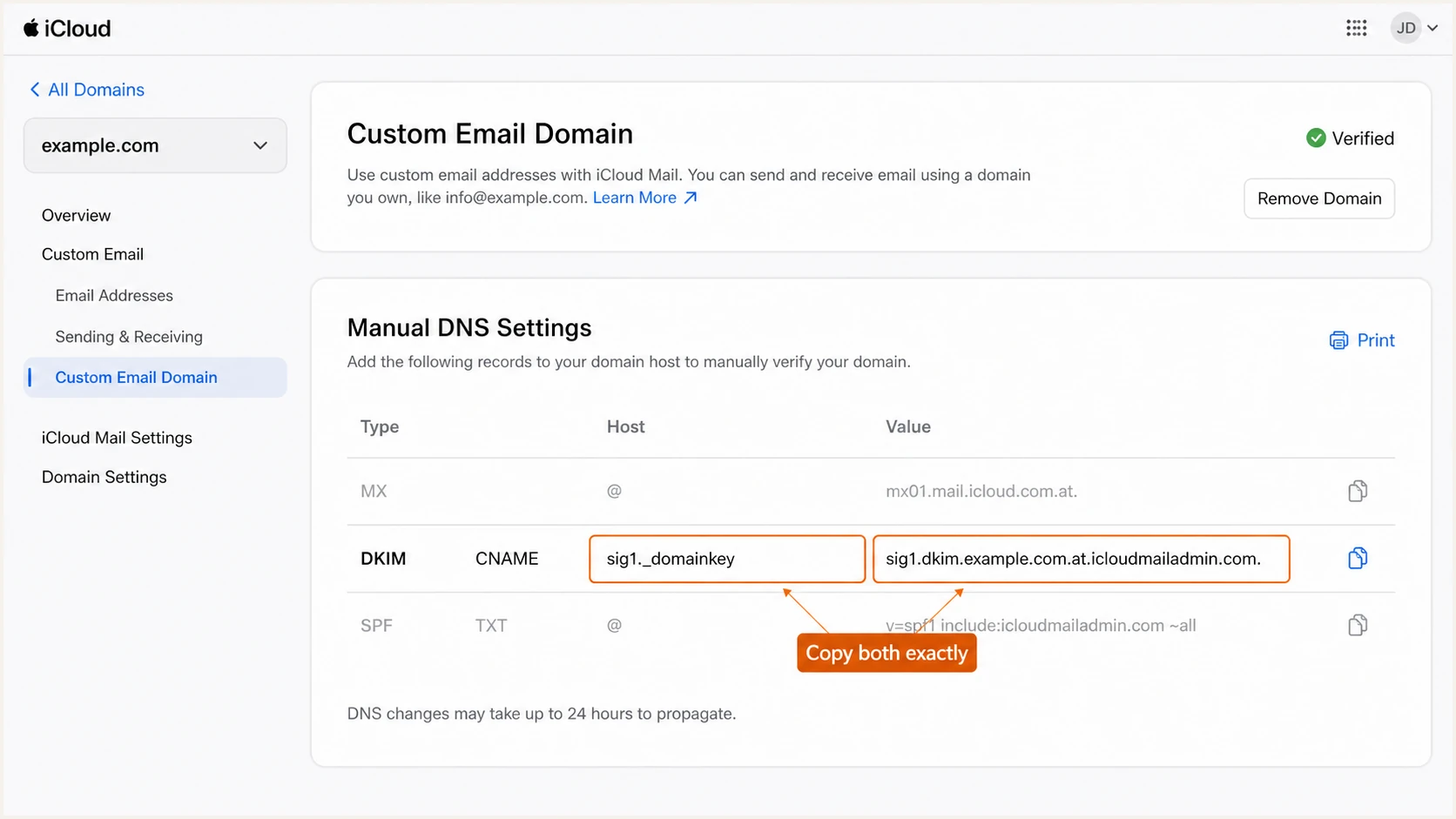This screenshot has width=1456, height=819.
Task: Copy the SPF record value
Action: click(1358, 625)
